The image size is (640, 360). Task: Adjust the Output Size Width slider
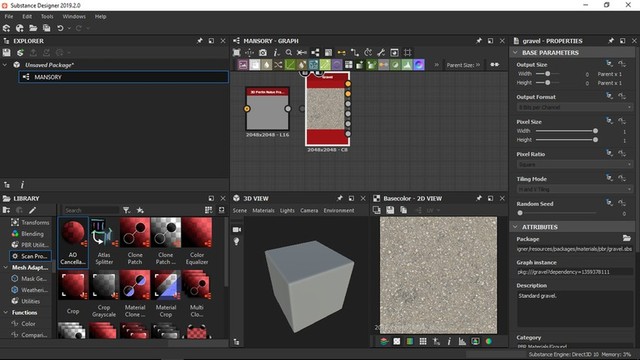click(547, 74)
